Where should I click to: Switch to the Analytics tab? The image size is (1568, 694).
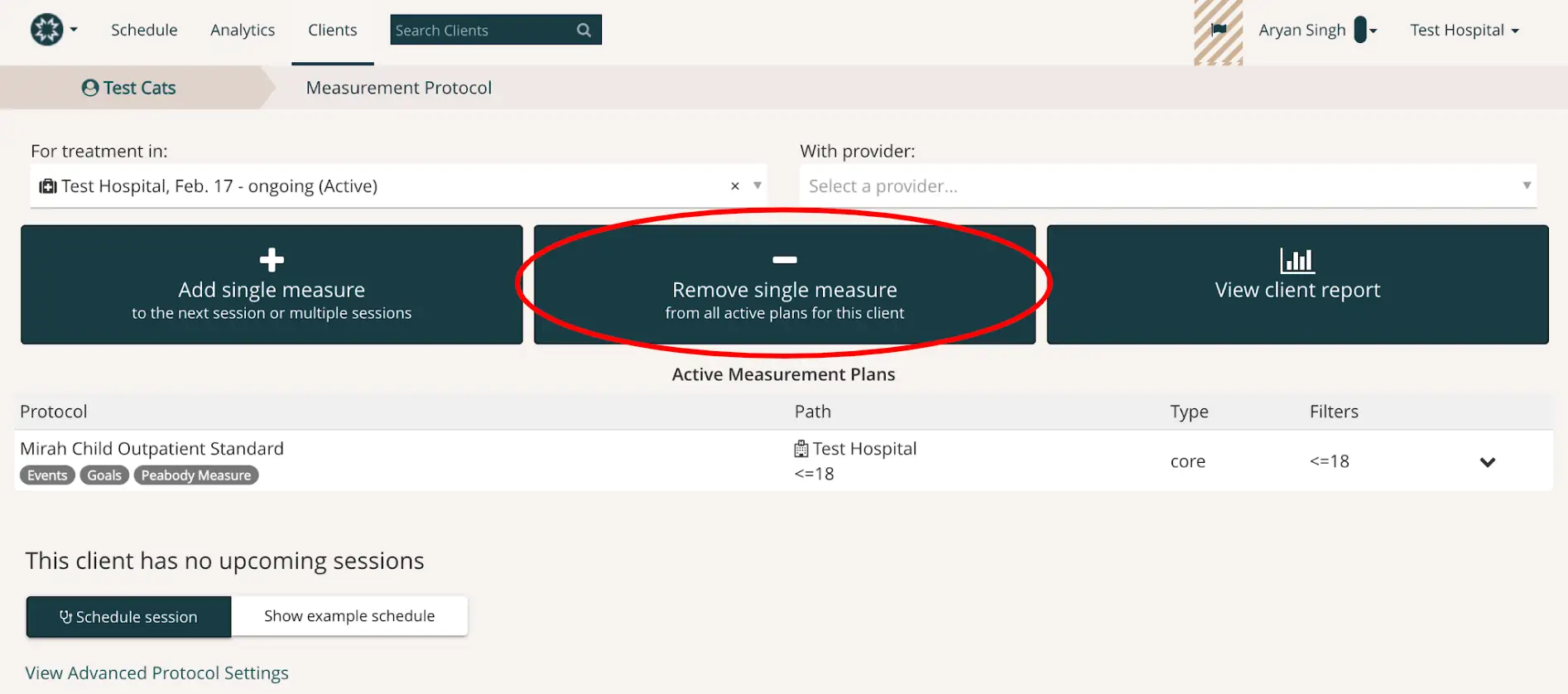coord(242,30)
